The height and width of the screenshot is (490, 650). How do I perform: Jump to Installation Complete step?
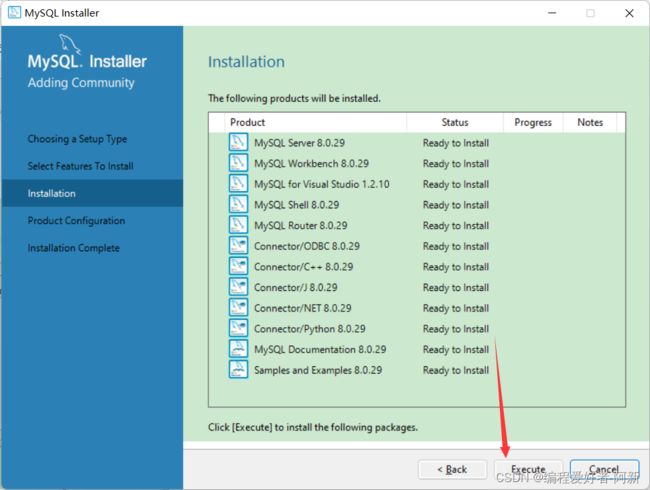[x=73, y=248]
